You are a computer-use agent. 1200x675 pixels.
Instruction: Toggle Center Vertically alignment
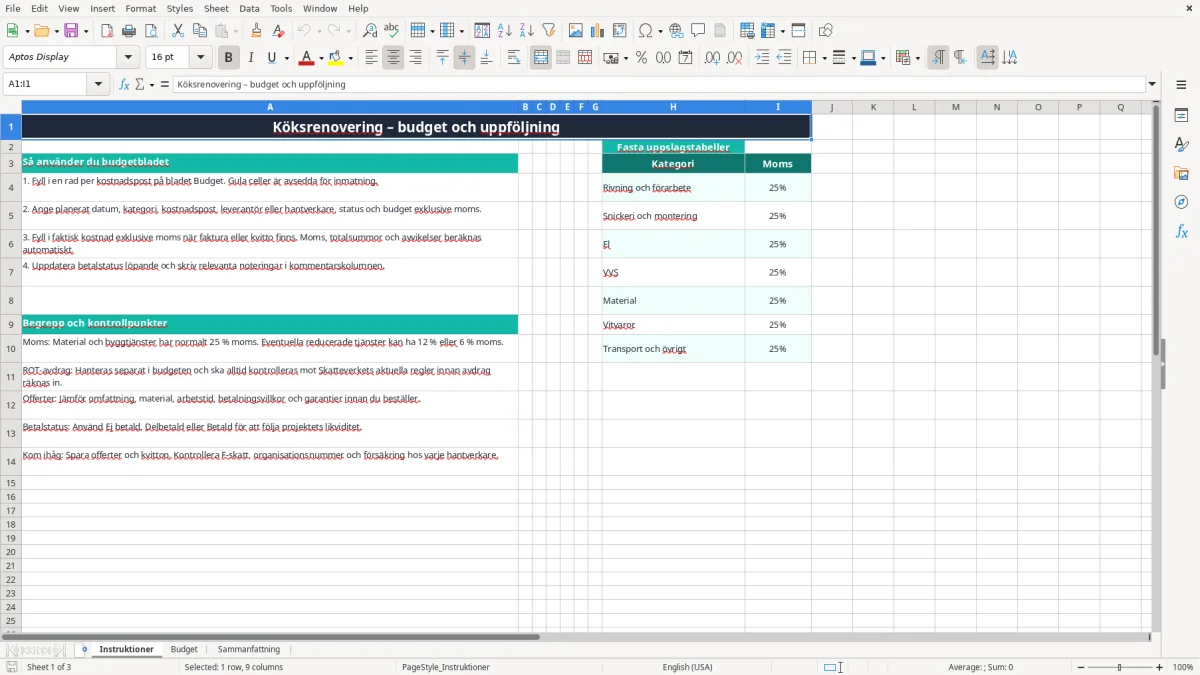464,58
